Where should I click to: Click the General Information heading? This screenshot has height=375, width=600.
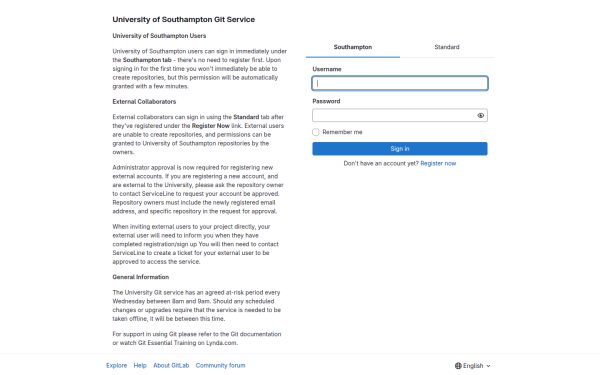pyautogui.click(x=140, y=277)
